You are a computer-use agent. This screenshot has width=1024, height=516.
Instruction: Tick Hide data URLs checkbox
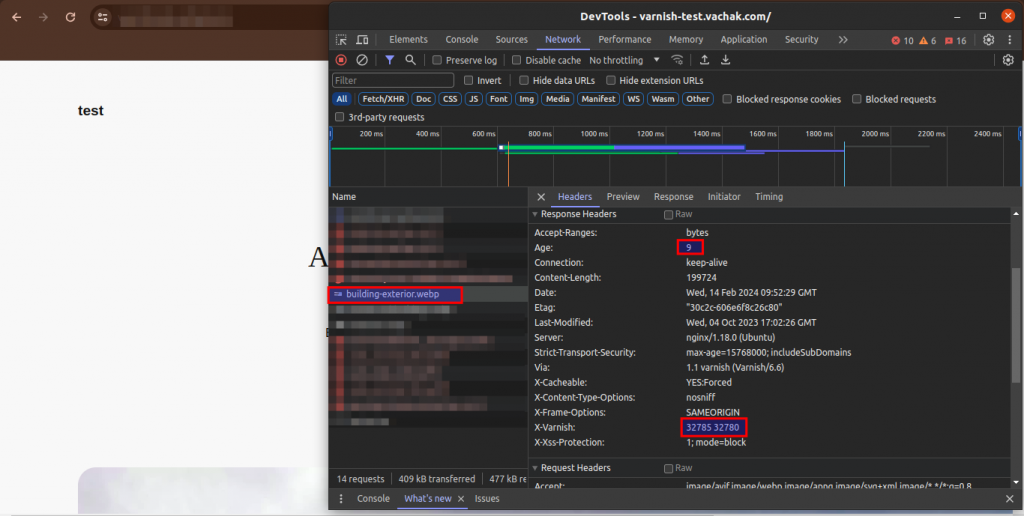tap(524, 80)
